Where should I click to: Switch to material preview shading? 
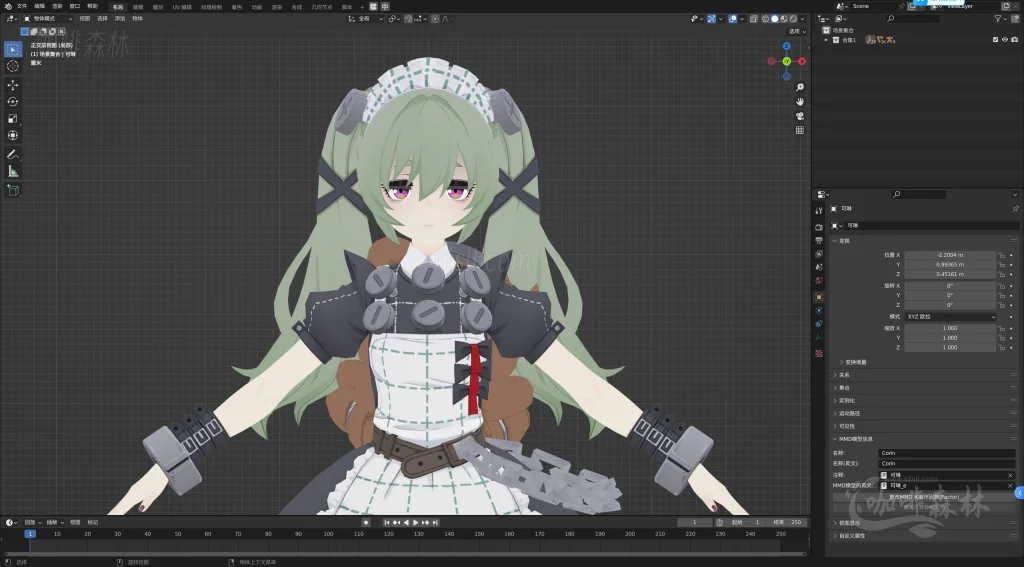pos(784,19)
